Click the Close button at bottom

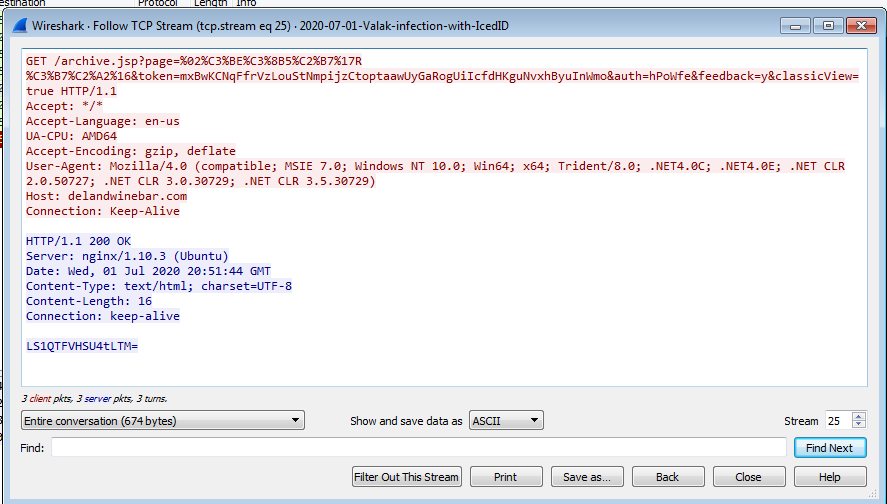[x=748, y=477]
